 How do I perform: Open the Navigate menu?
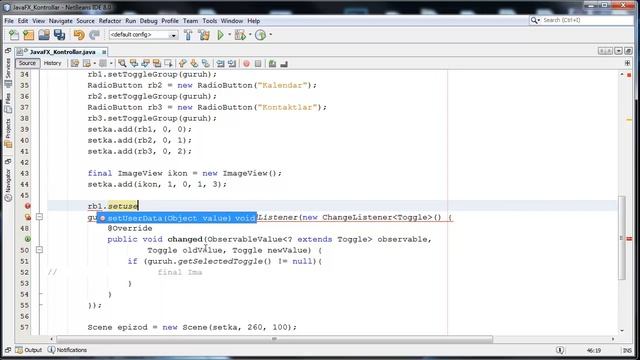tap(60, 21)
